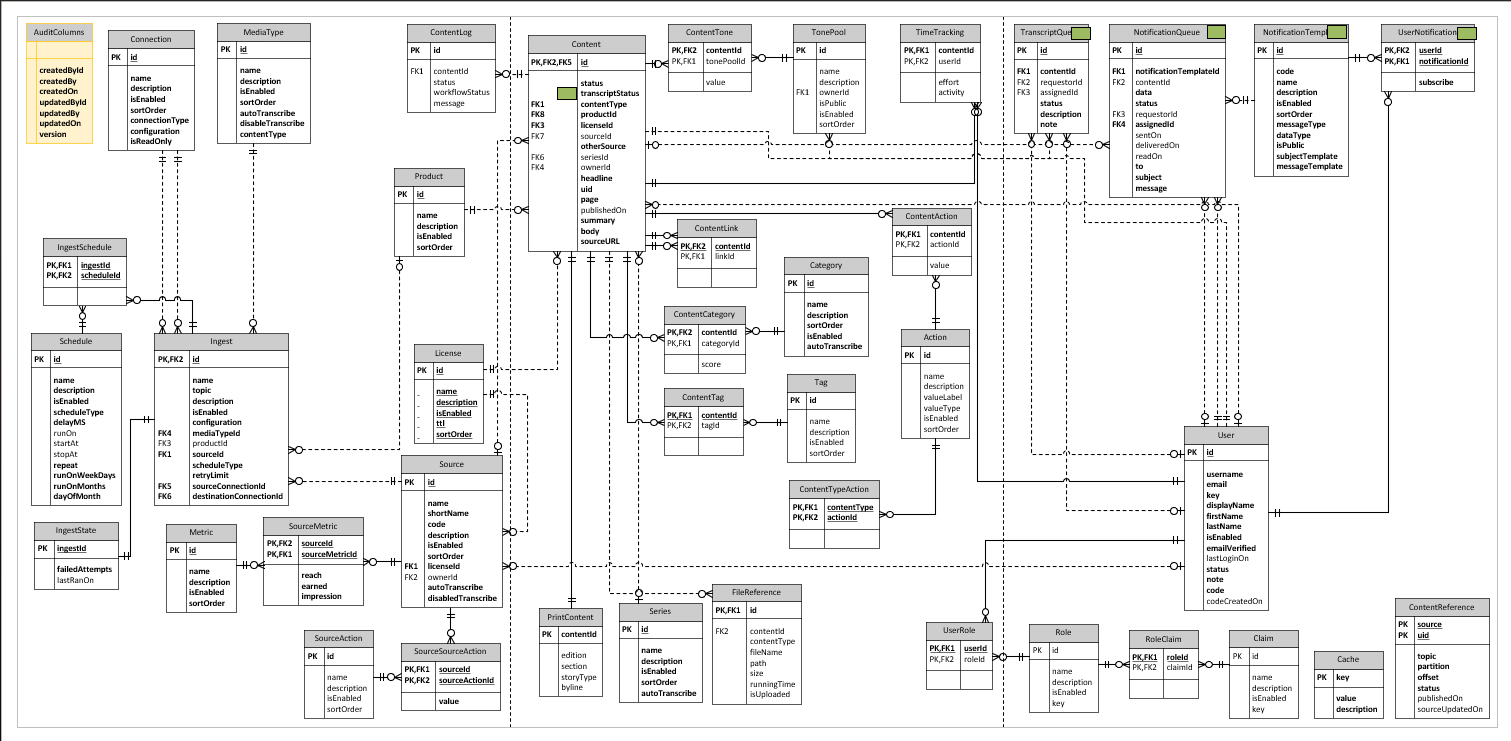This screenshot has height=741, width=1511.
Task: Select the MediaType table header
Action: pyautogui.click(x=263, y=33)
